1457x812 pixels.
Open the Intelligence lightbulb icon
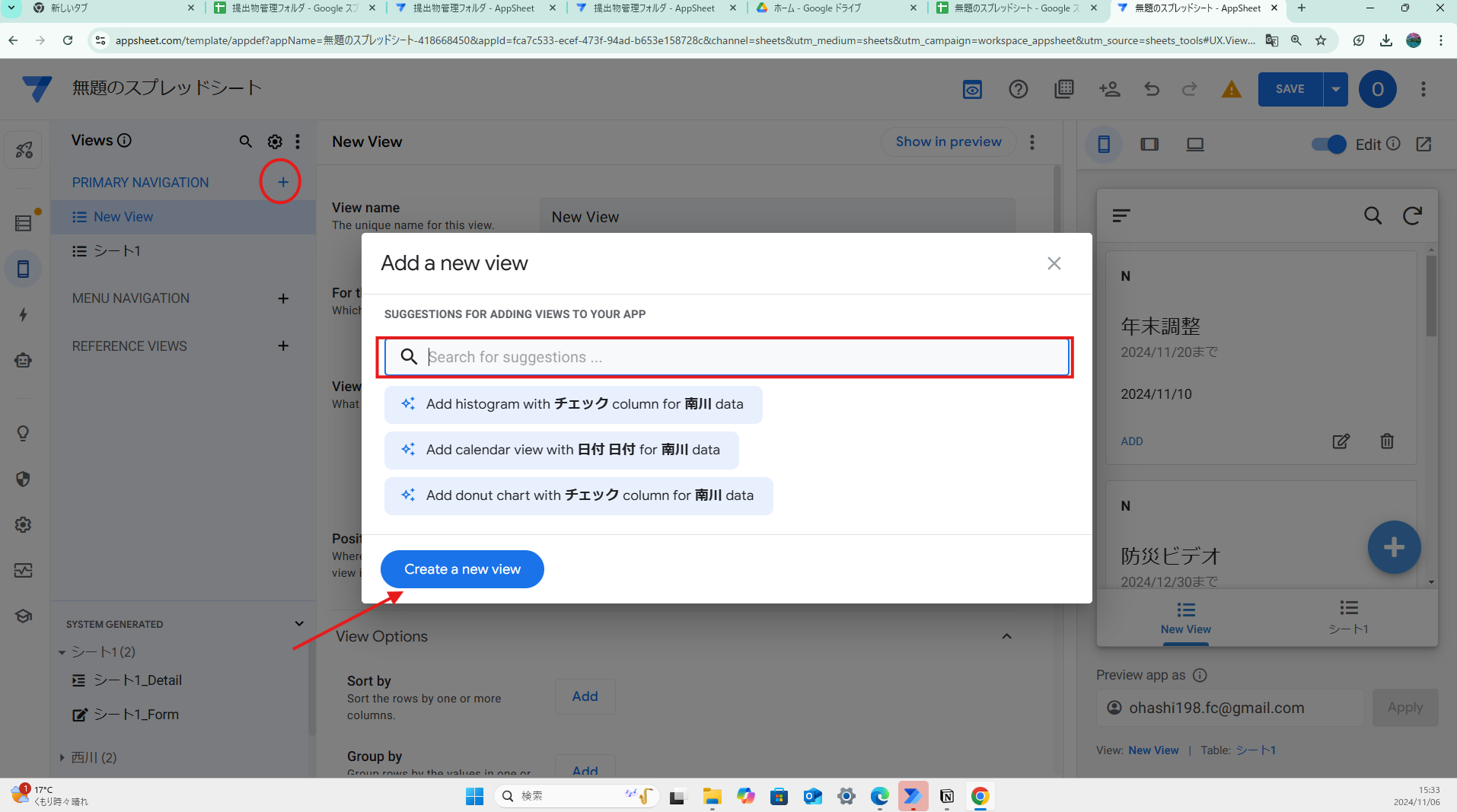[24, 433]
